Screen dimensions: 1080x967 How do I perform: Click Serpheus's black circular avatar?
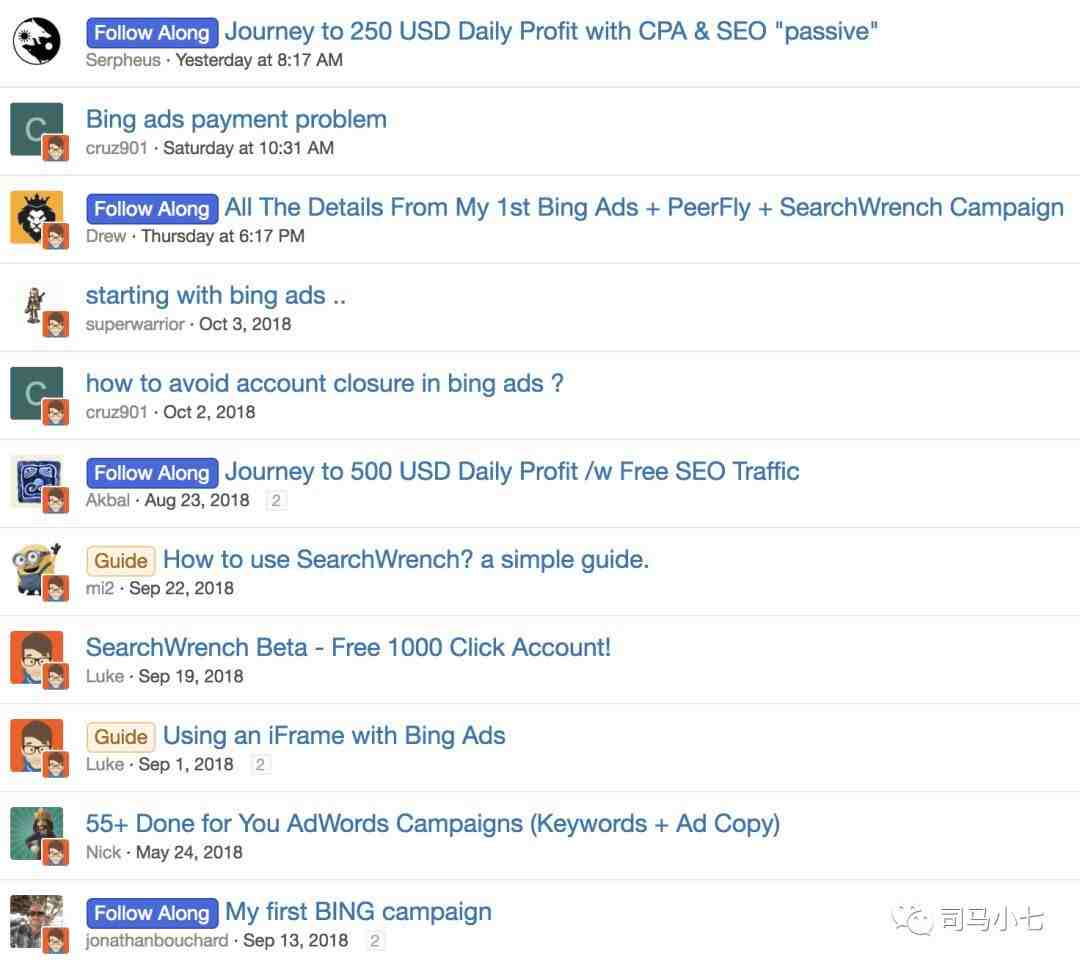pyautogui.click(x=36, y=41)
